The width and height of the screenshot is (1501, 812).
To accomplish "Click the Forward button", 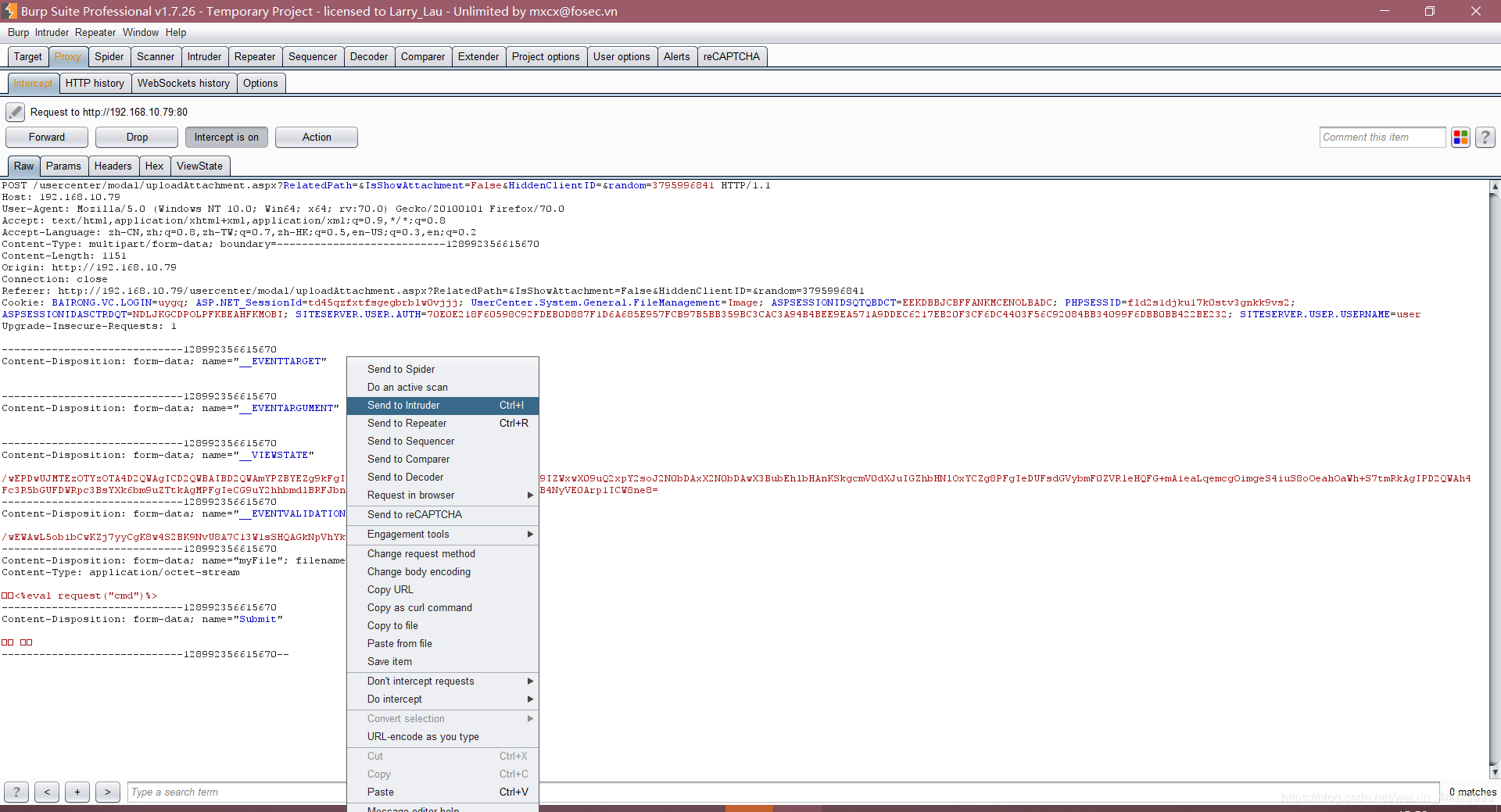I will tap(47, 138).
